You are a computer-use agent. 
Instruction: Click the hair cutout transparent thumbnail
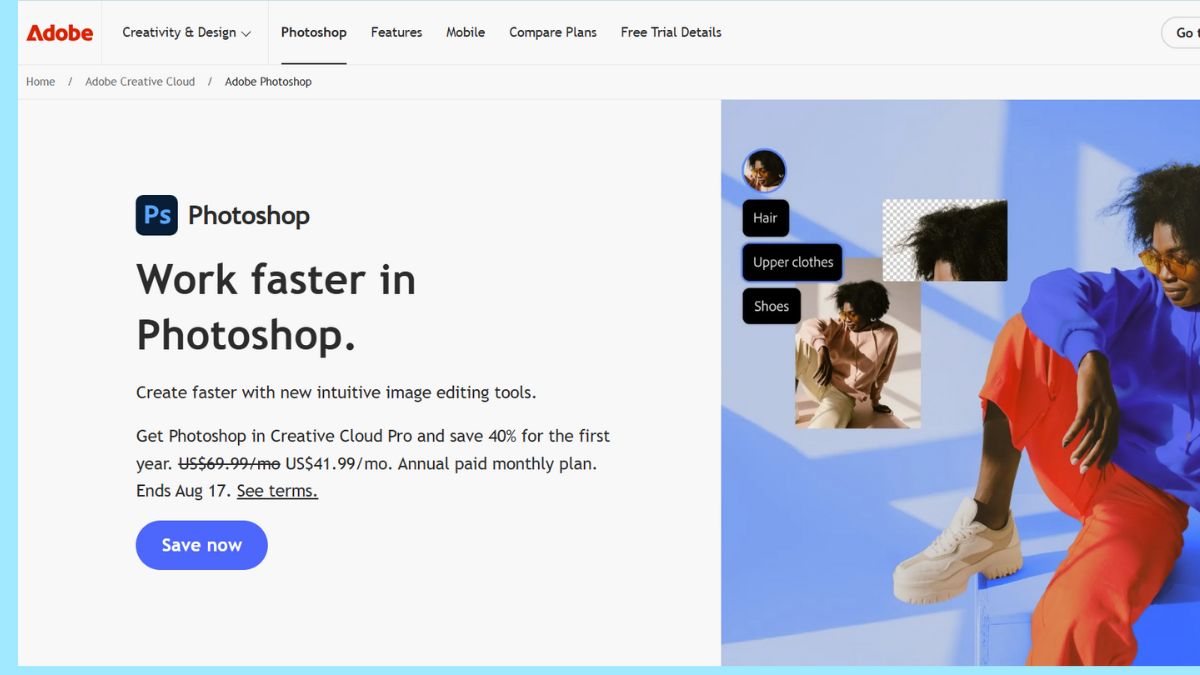(x=945, y=240)
